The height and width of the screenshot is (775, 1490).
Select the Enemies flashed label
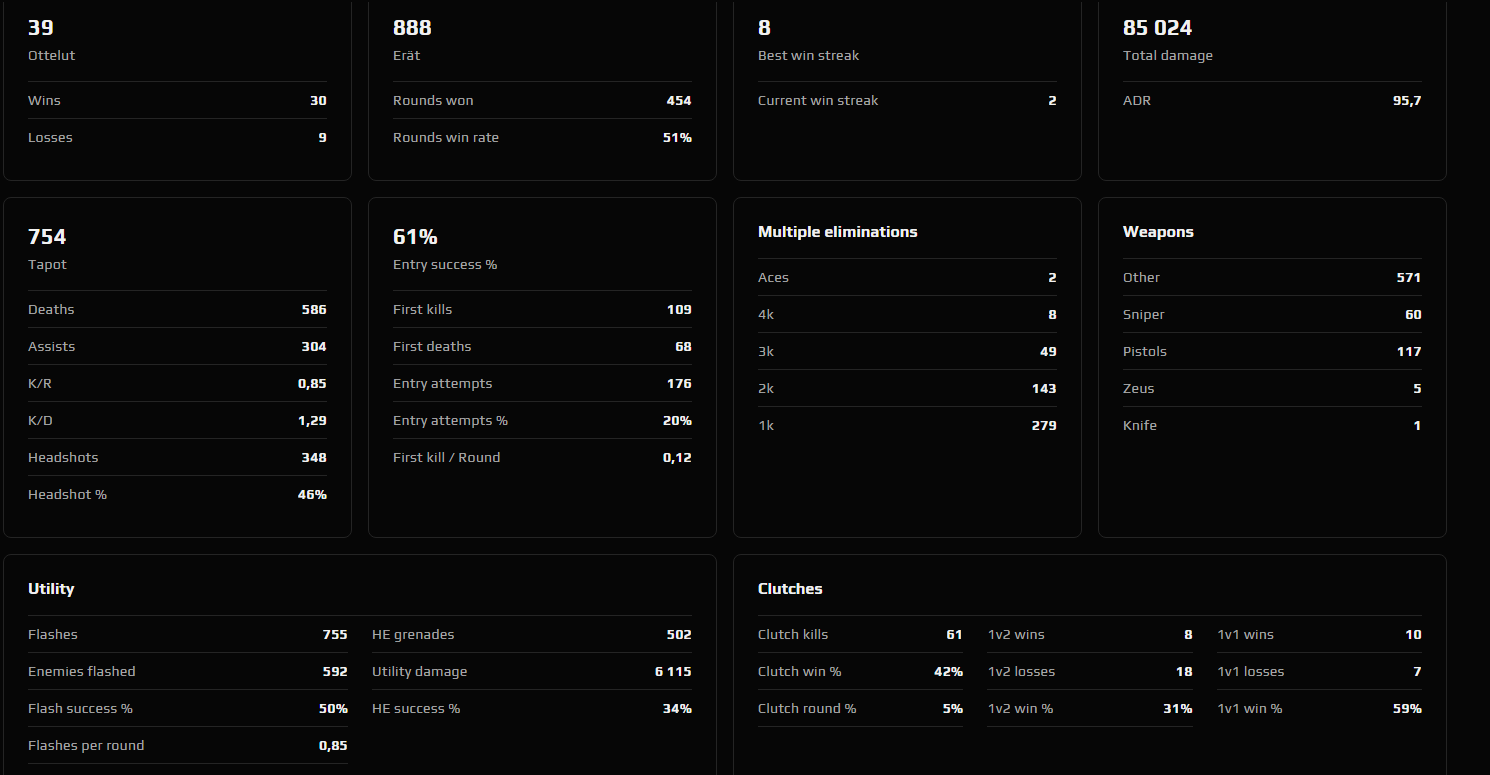82,672
